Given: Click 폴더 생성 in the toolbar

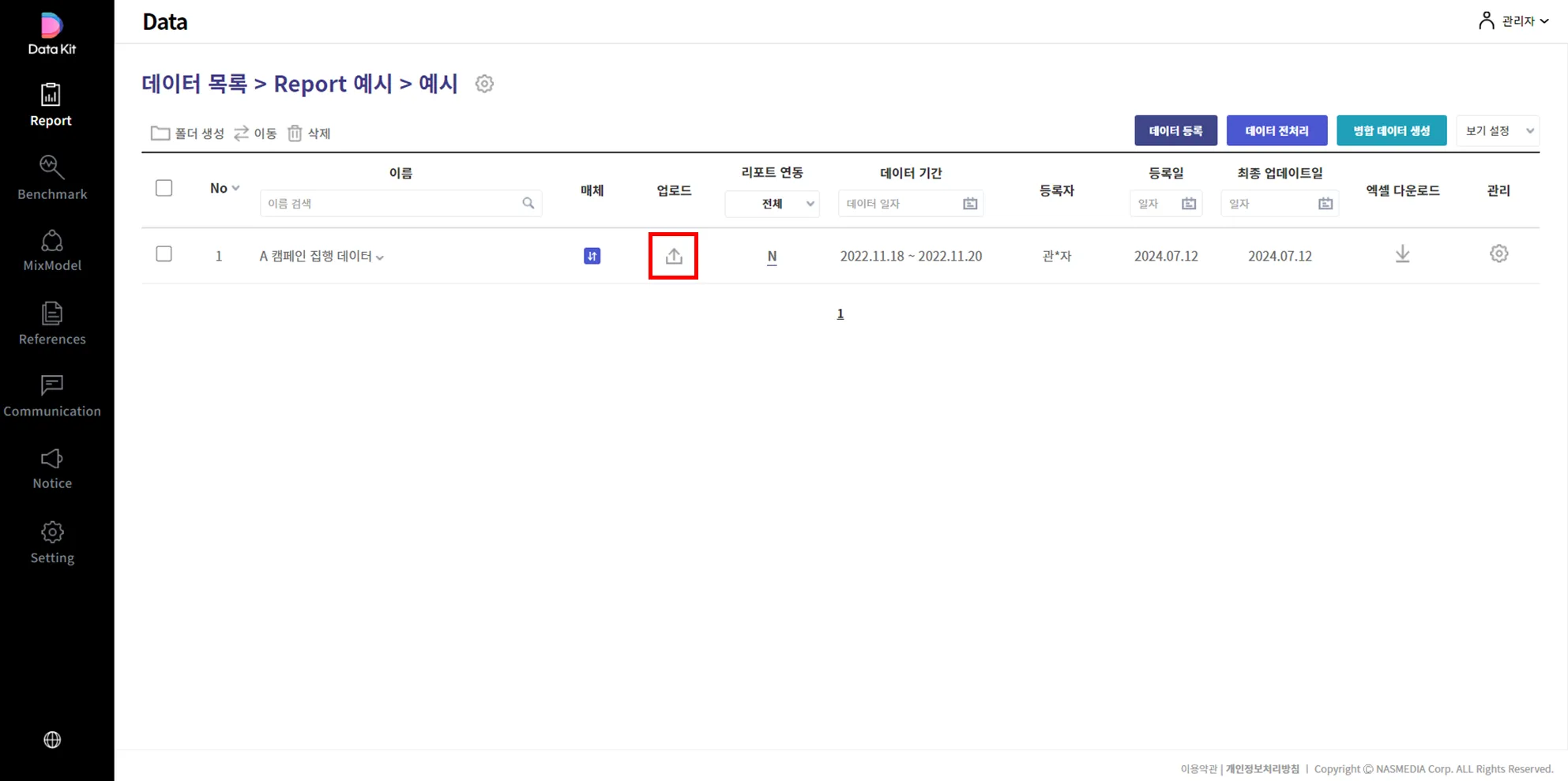Looking at the screenshot, I should point(187,133).
